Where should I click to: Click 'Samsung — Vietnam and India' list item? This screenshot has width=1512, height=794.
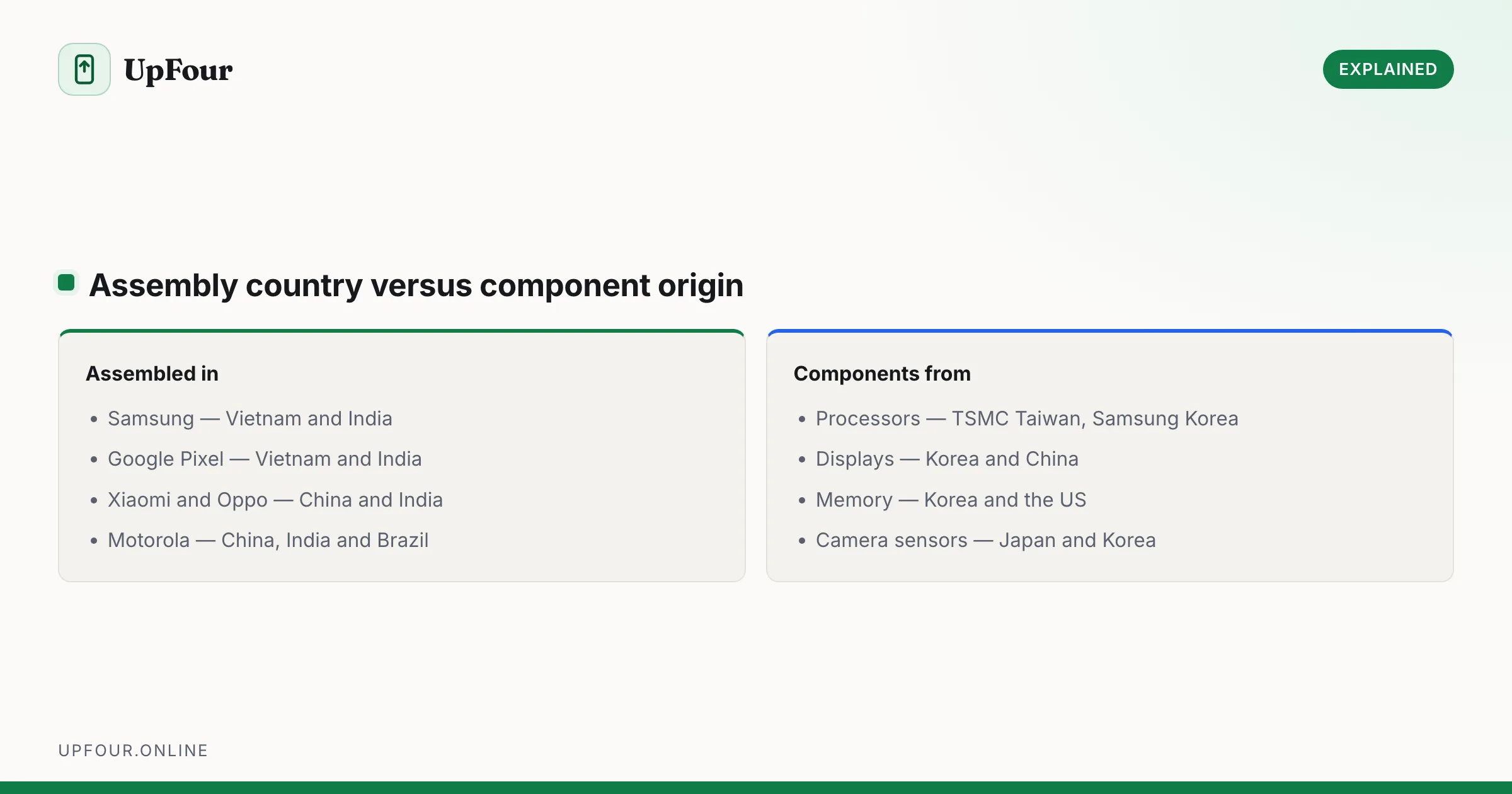coord(250,418)
